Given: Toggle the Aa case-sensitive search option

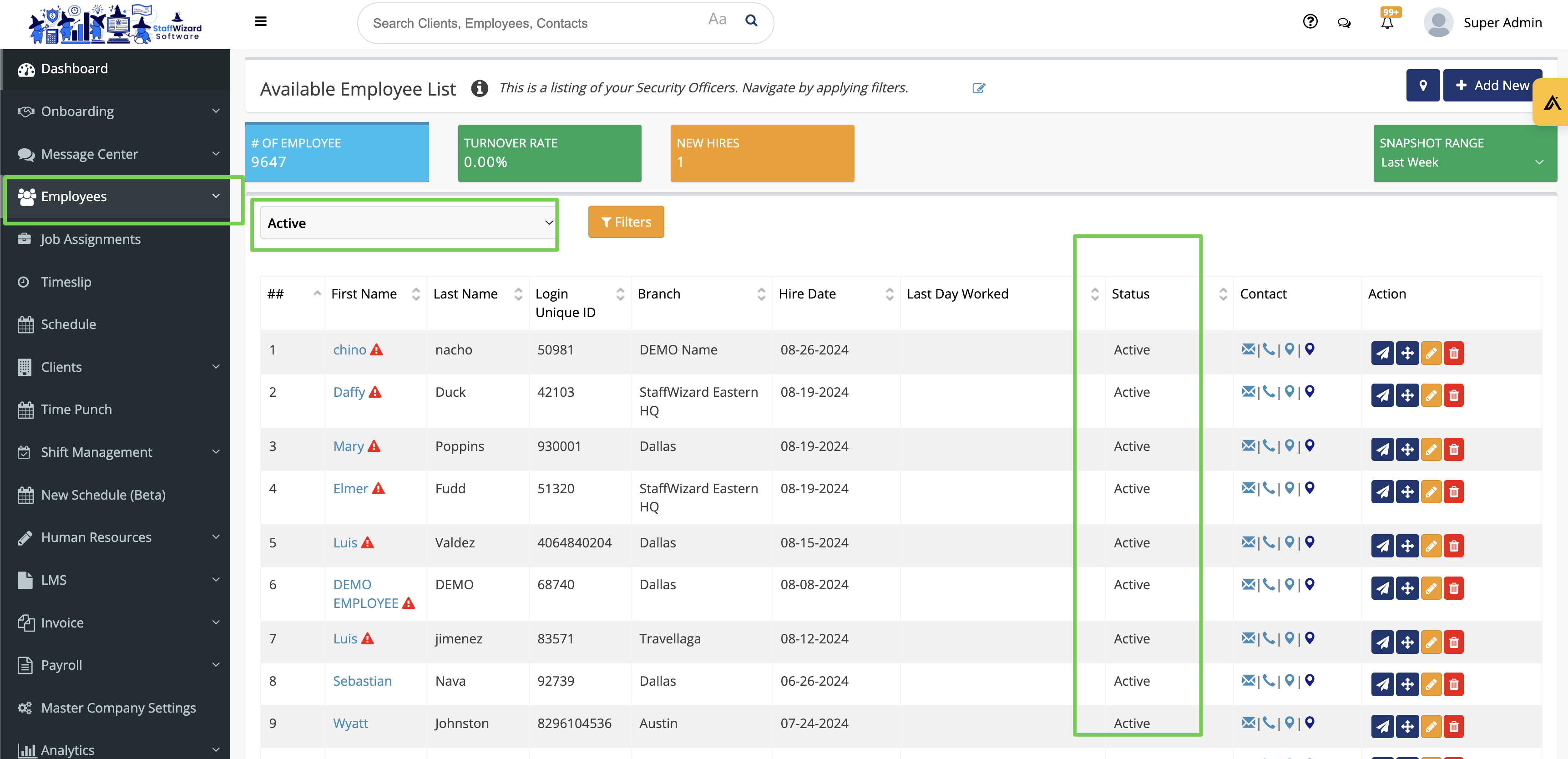Looking at the screenshot, I should coord(717,20).
